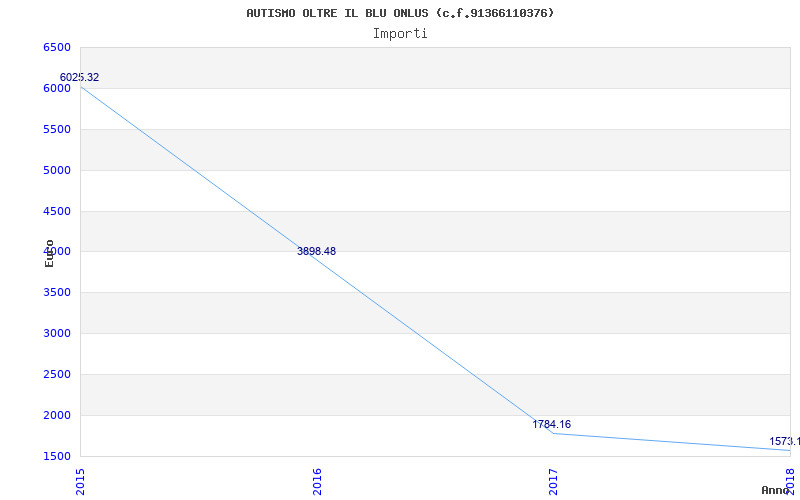Click the 1500 y-axis tick label
This screenshot has width=800, height=500.
pyautogui.click(x=57, y=456)
